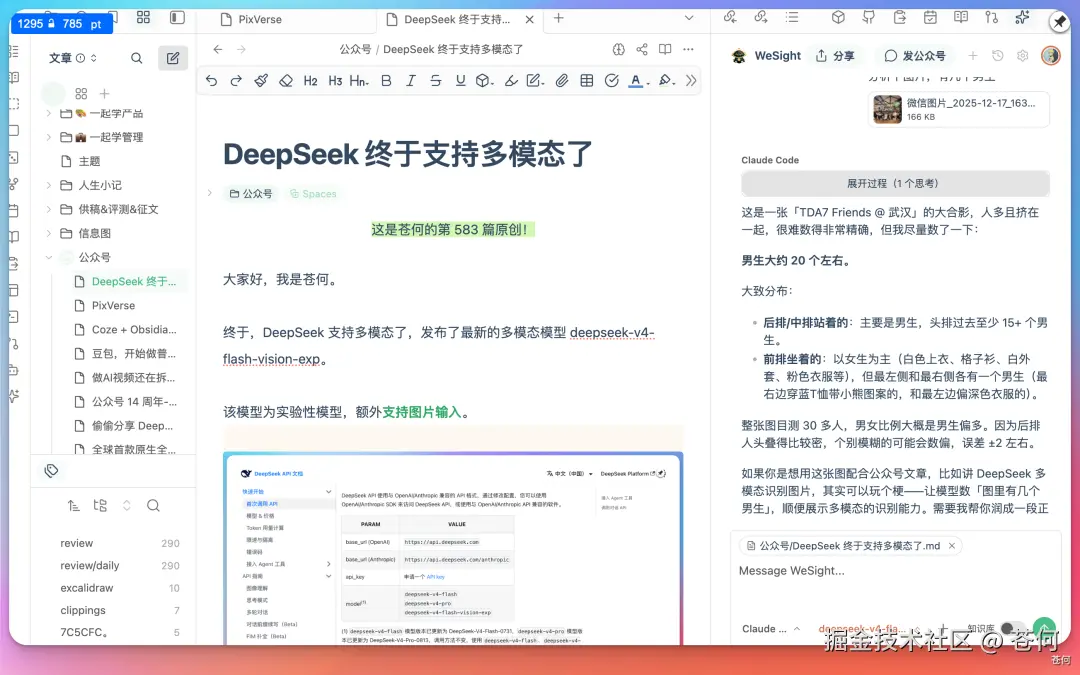Click the redo arrow icon
1080x675 pixels.
coord(236,81)
